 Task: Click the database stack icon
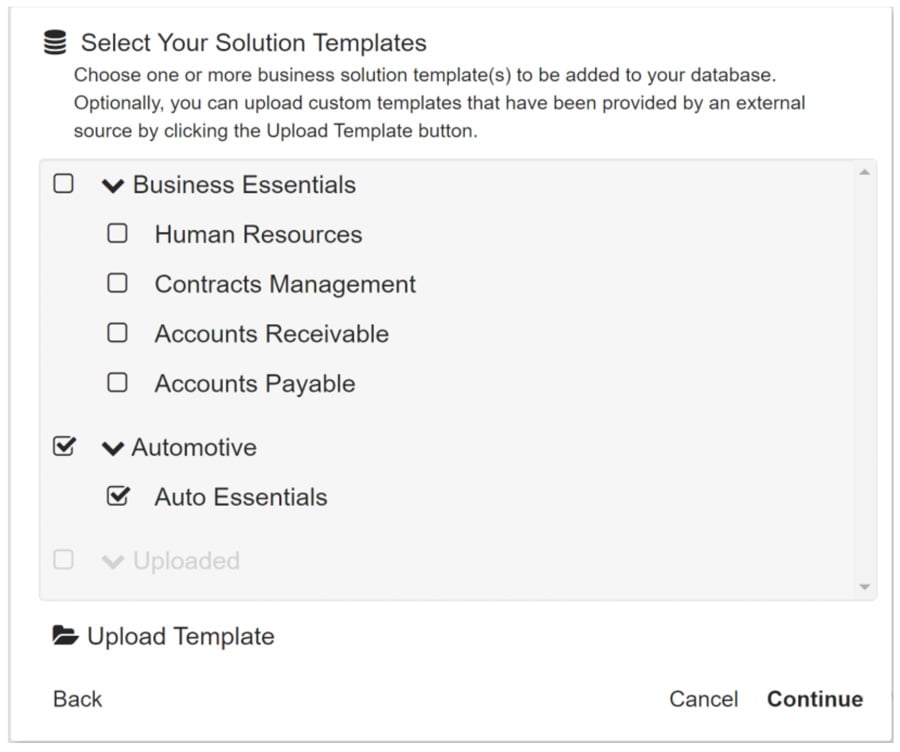pos(55,42)
